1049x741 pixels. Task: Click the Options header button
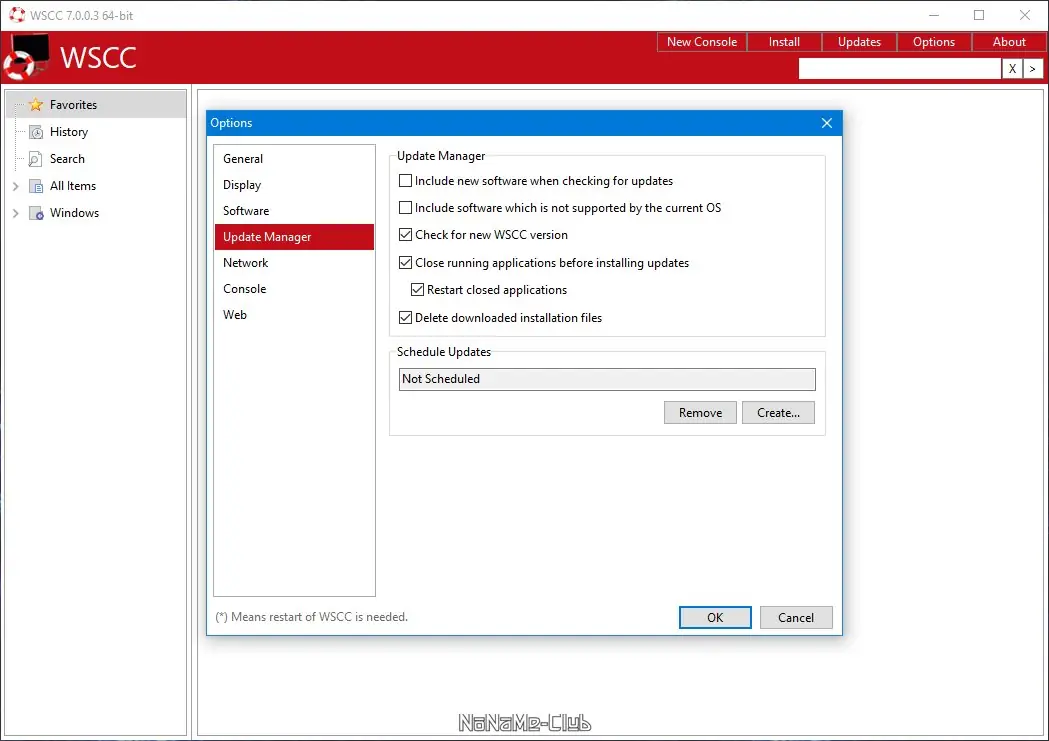coord(934,42)
